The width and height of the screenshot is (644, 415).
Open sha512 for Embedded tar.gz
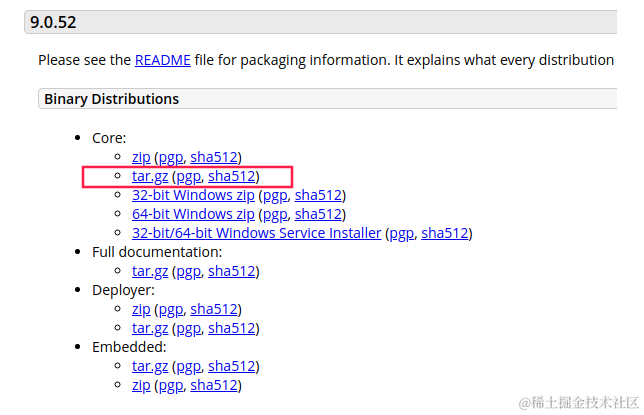(x=232, y=367)
